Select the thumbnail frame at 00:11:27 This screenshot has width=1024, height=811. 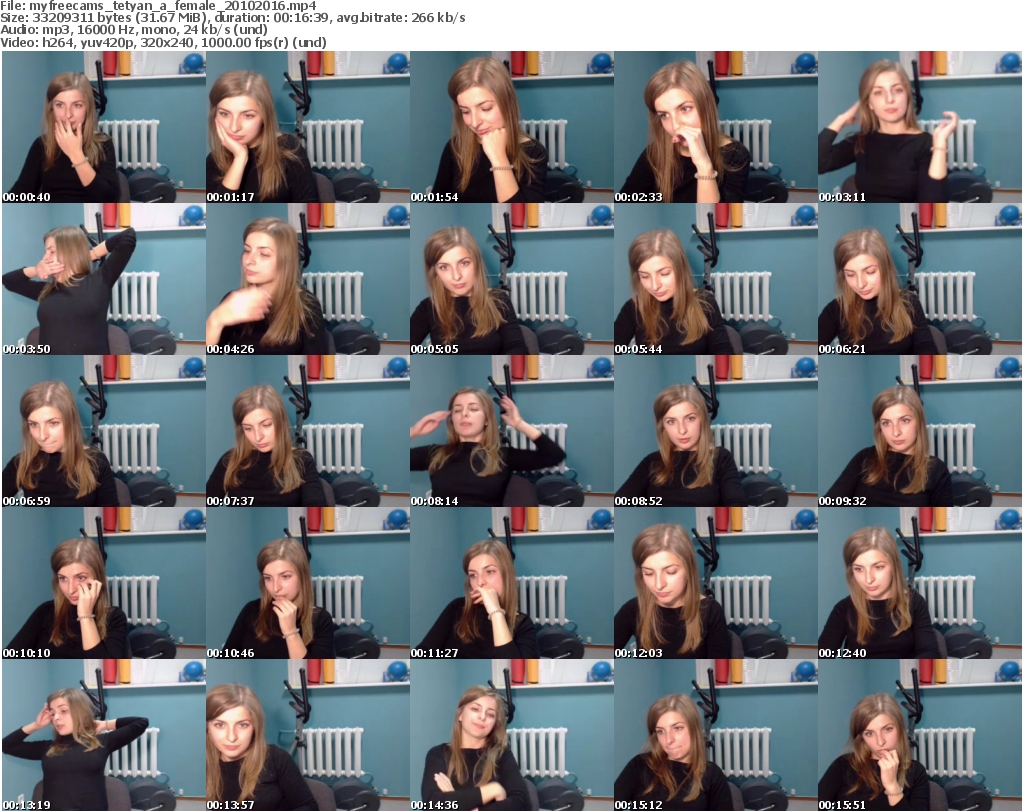tap(512, 583)
